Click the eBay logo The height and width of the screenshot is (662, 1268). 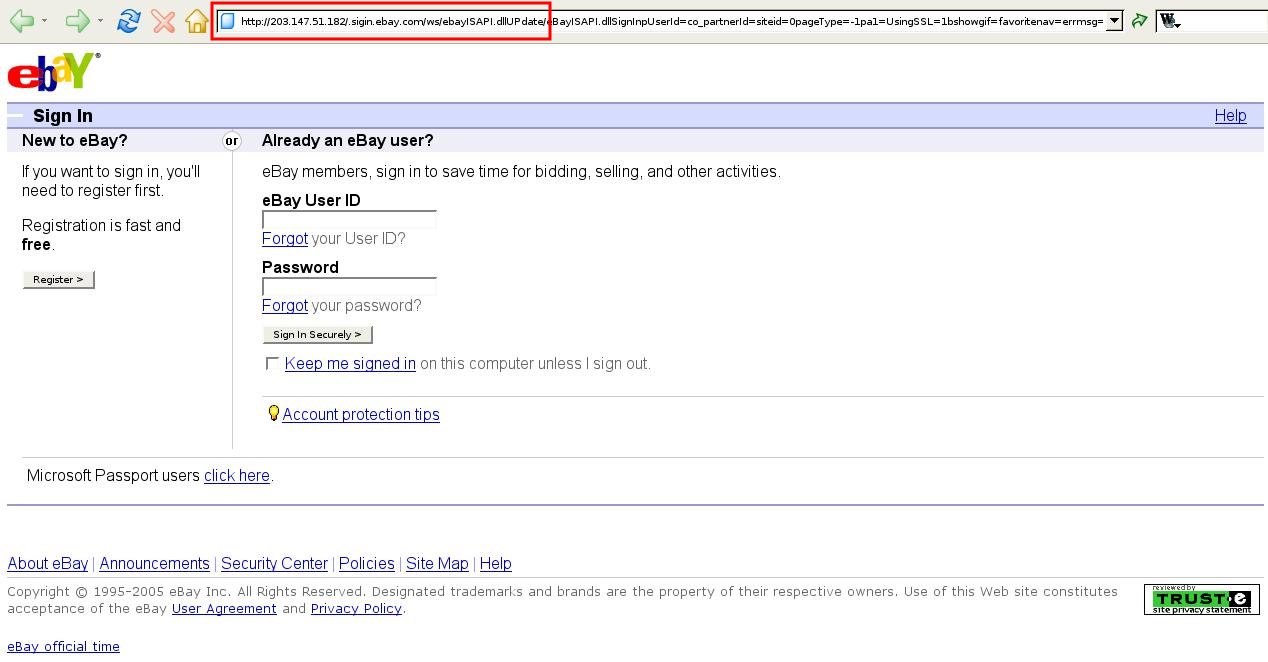pos(54,72)
